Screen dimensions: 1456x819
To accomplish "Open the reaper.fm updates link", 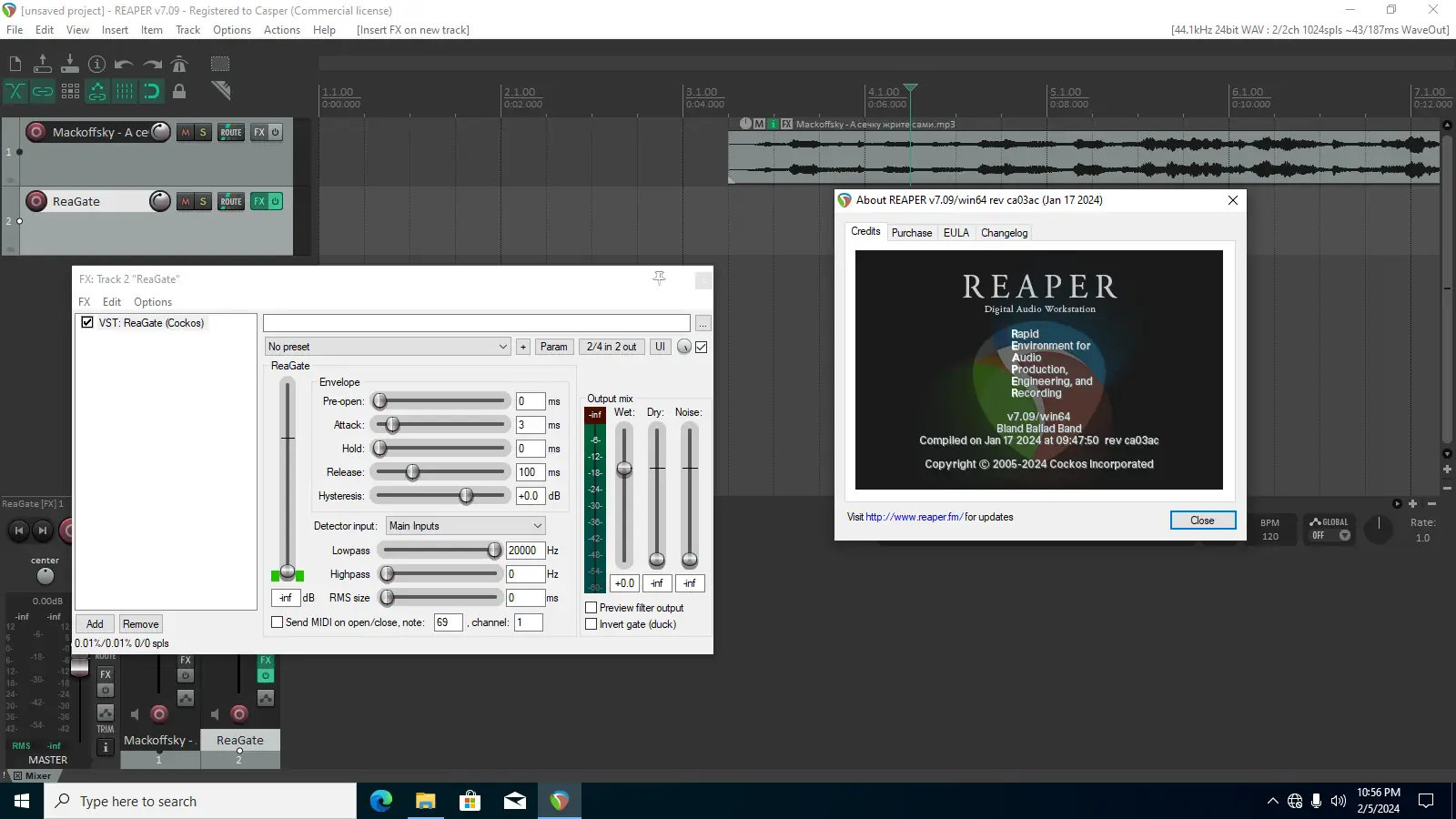I will pyautogui.click(x=914, y=517).
